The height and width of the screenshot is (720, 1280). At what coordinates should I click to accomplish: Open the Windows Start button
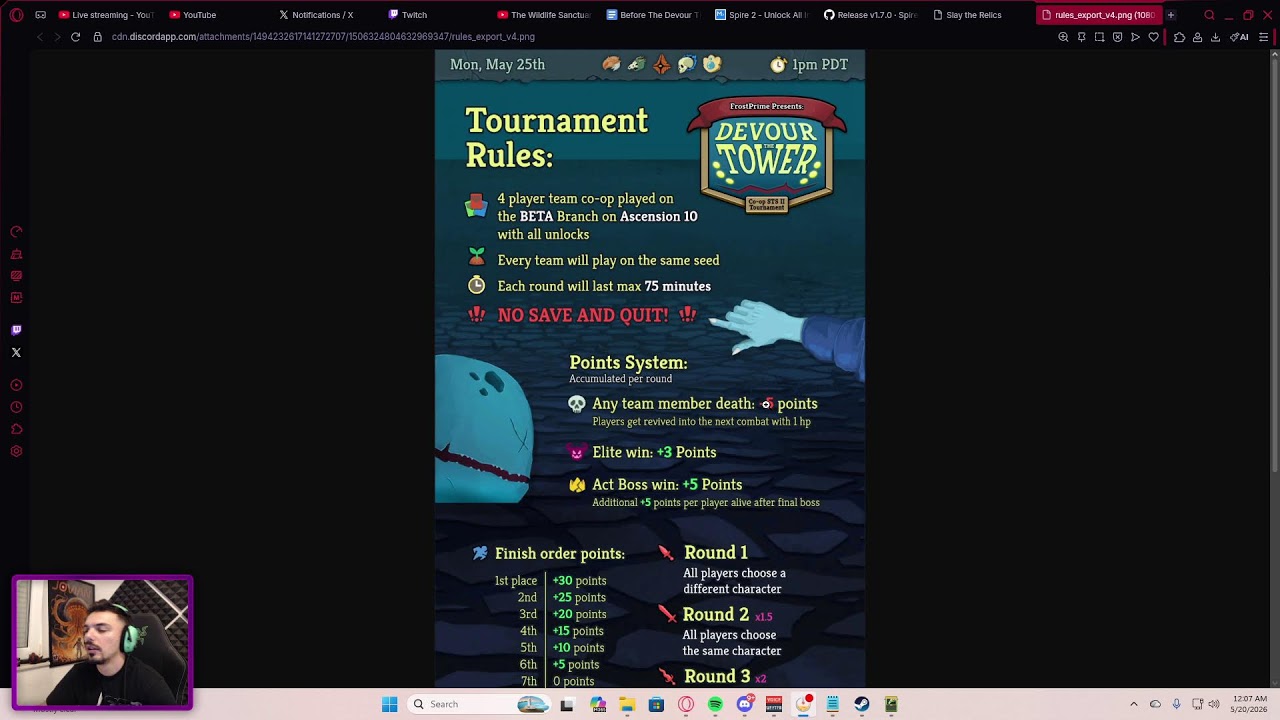pyautogui.click(x=390, y=704)
